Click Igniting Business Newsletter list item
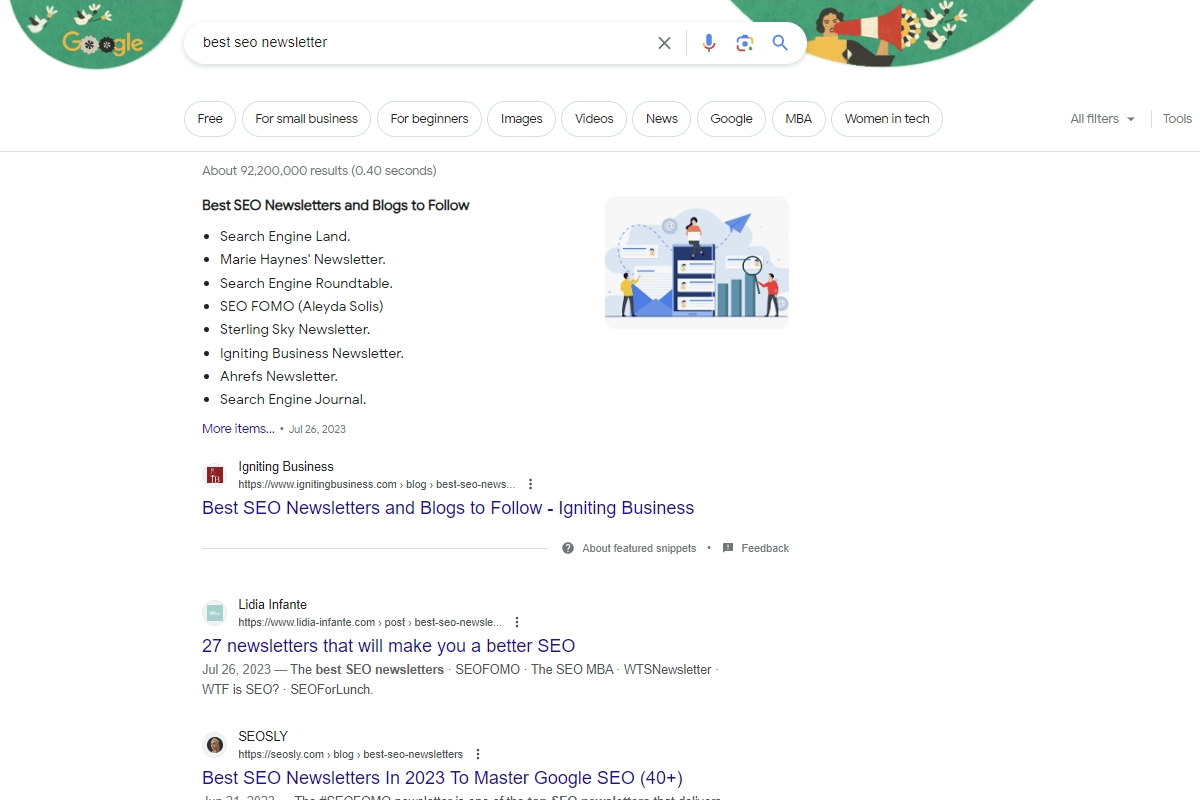The height and width of the screenshot is (800, 1200). (x=312, y=353)
